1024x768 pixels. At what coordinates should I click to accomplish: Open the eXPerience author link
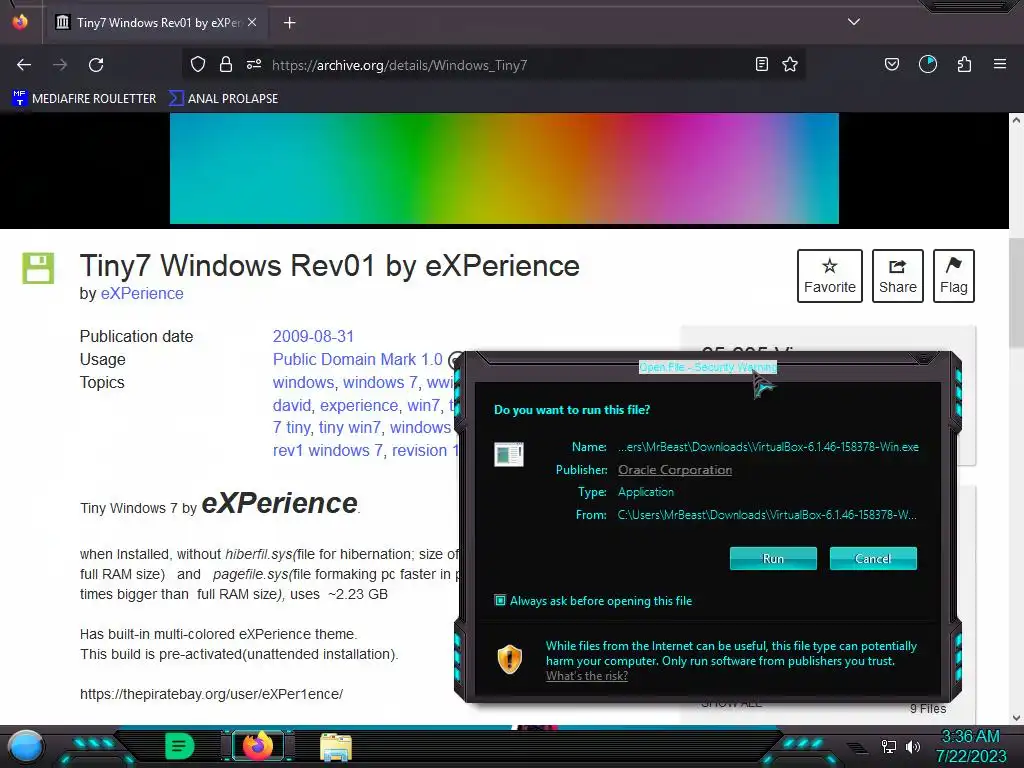click(142, 293)
